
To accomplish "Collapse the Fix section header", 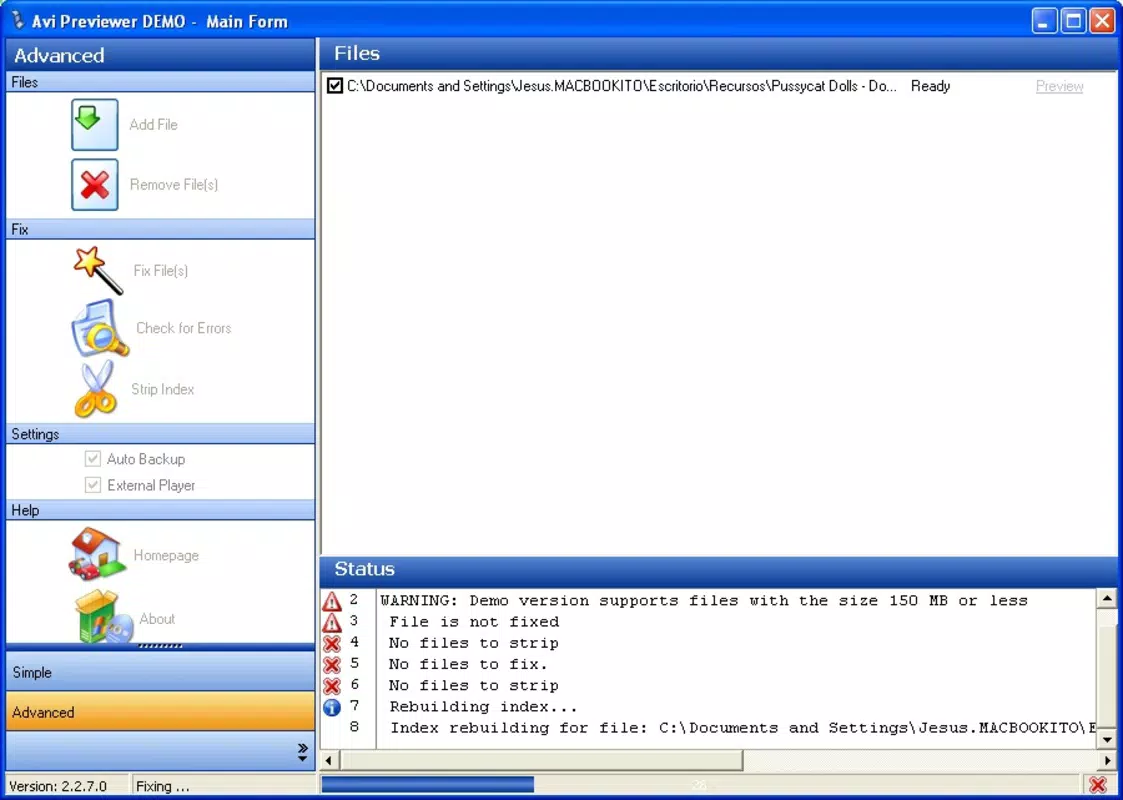I will coord(160,229).
